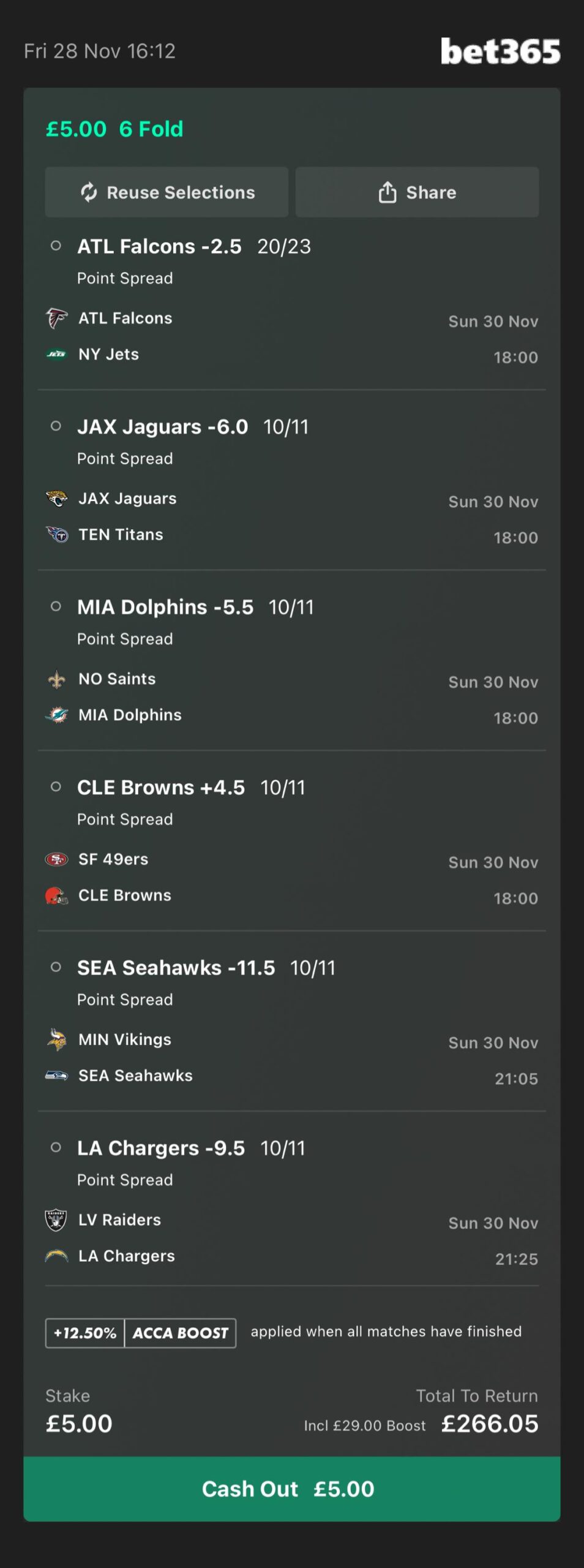The height and width of the screenshot is (1568, 584).
Task: Click the Las Vegas Raiders shield logo
Action: point(56,1220)
